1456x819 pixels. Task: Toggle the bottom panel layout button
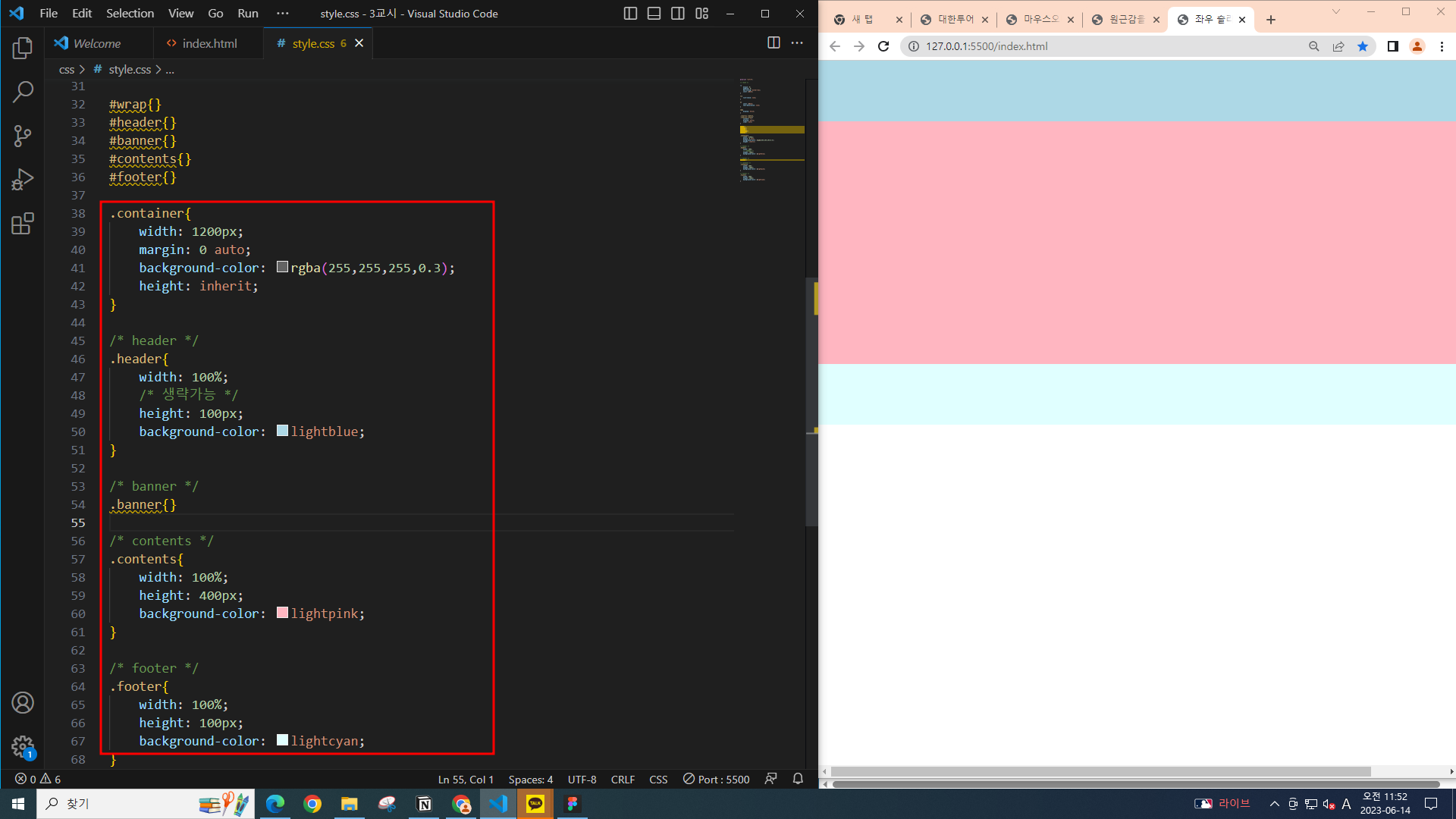coord(654,14)
